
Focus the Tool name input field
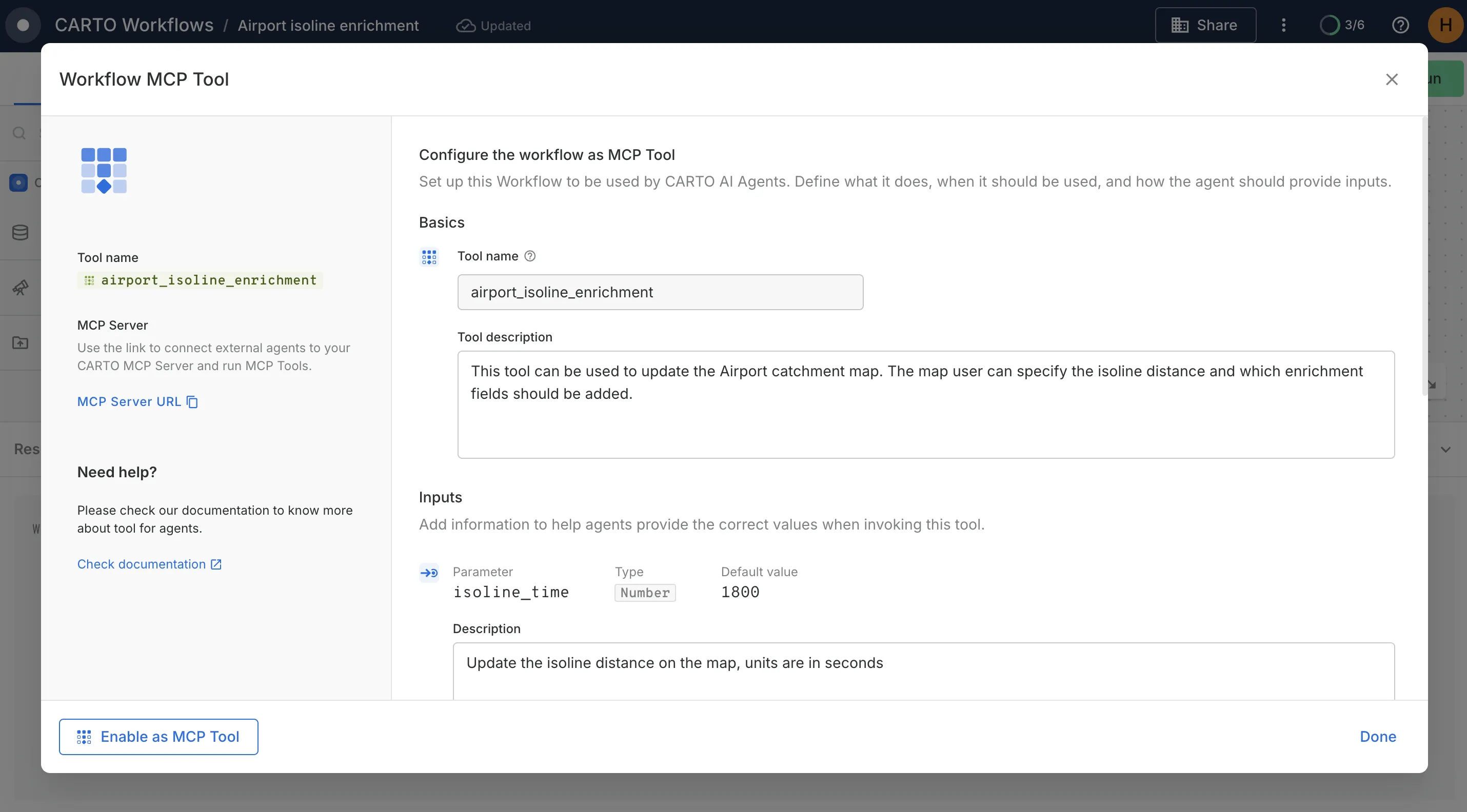(660, 293)
